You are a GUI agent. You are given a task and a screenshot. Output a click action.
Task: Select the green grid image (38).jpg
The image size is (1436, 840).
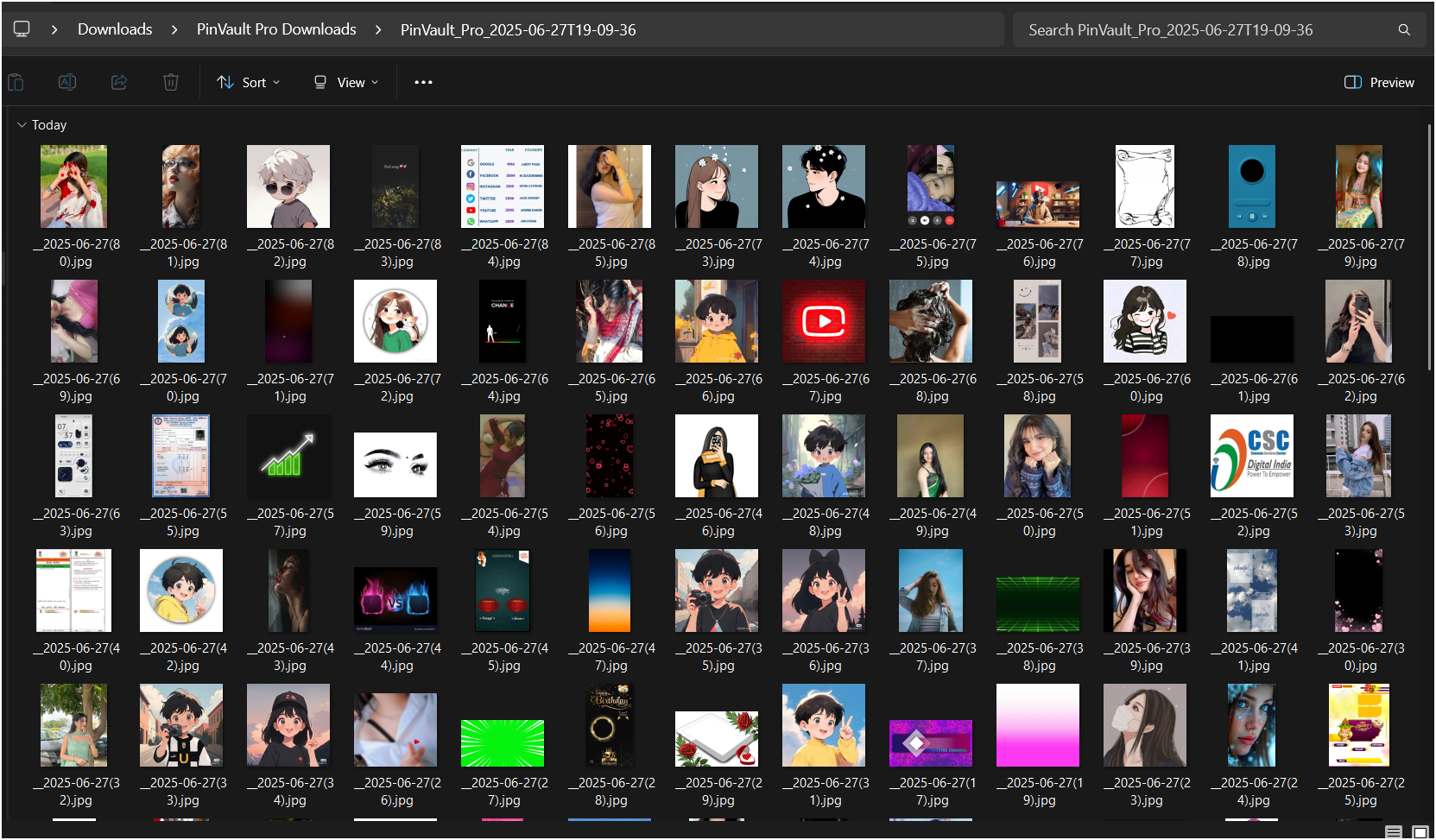1038,604
